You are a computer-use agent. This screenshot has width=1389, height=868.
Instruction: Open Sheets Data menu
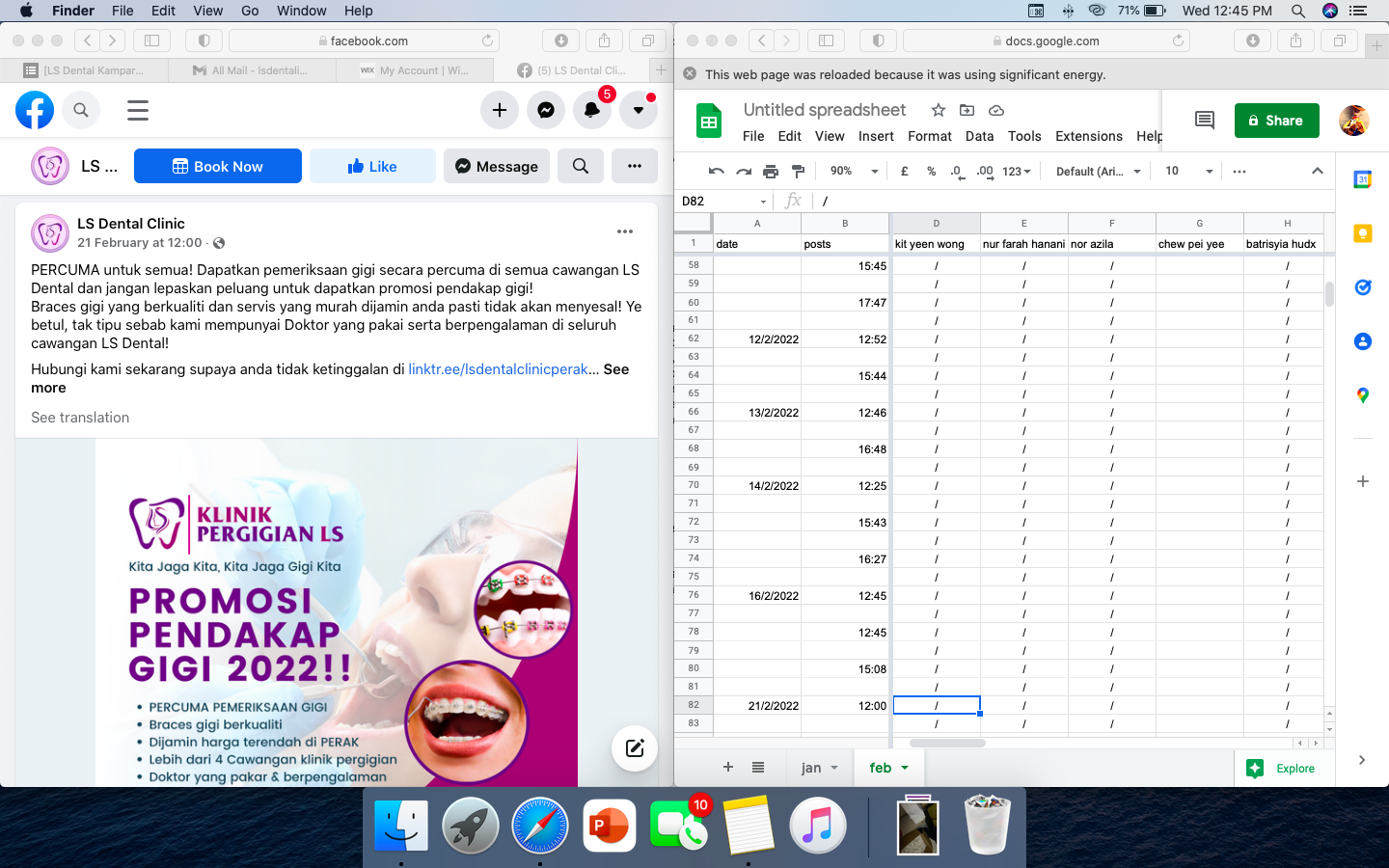pos(979,136)
